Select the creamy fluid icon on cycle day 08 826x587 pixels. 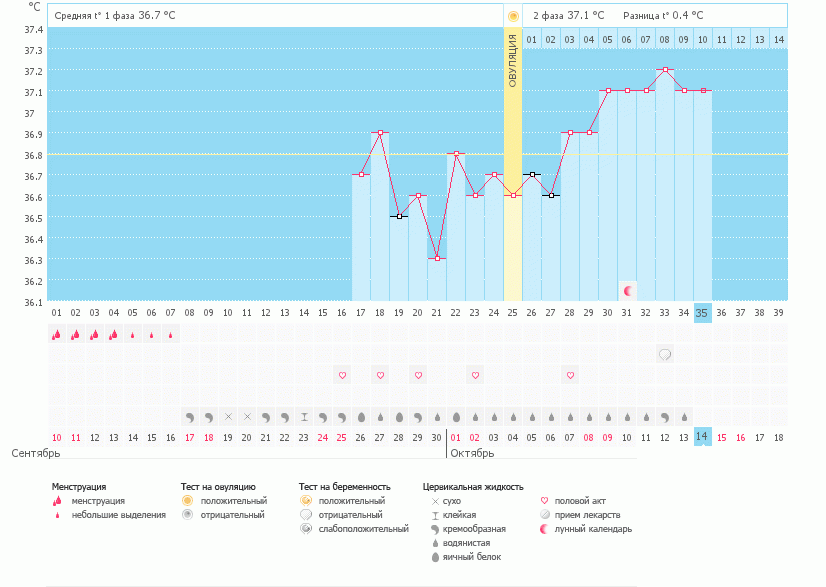(190, 417)
